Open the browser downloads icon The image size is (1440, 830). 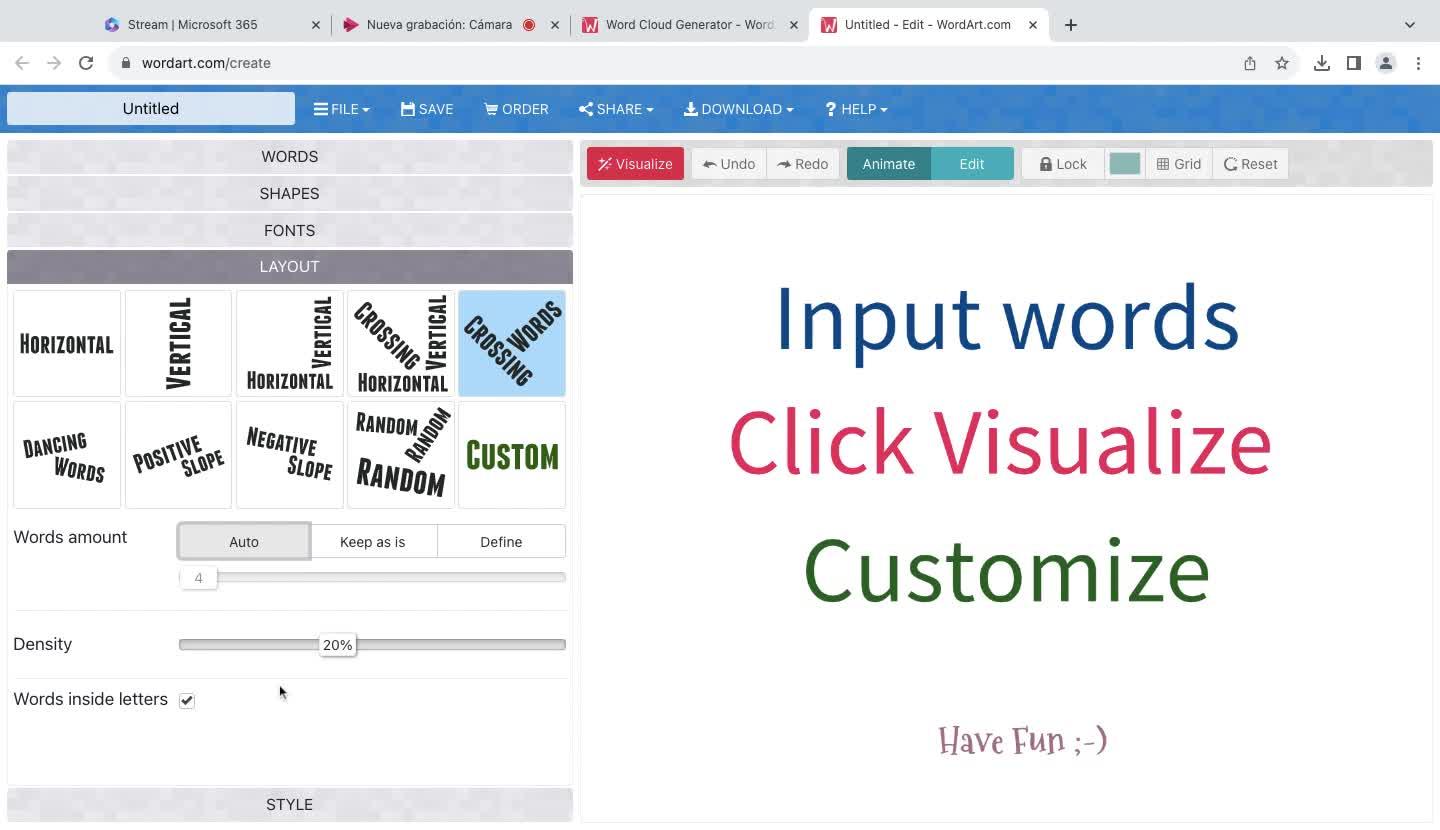click(x=1322, y=63)
